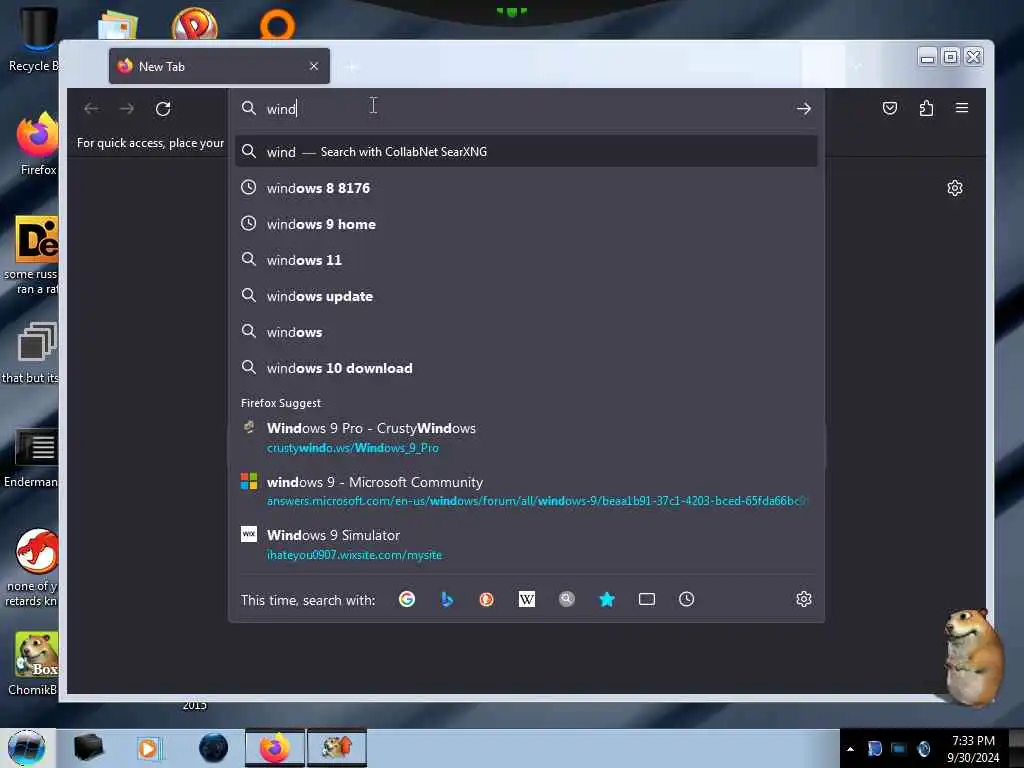Search this time with Google
Viewport: 1024px width, 768px height.
click(407, 599)
